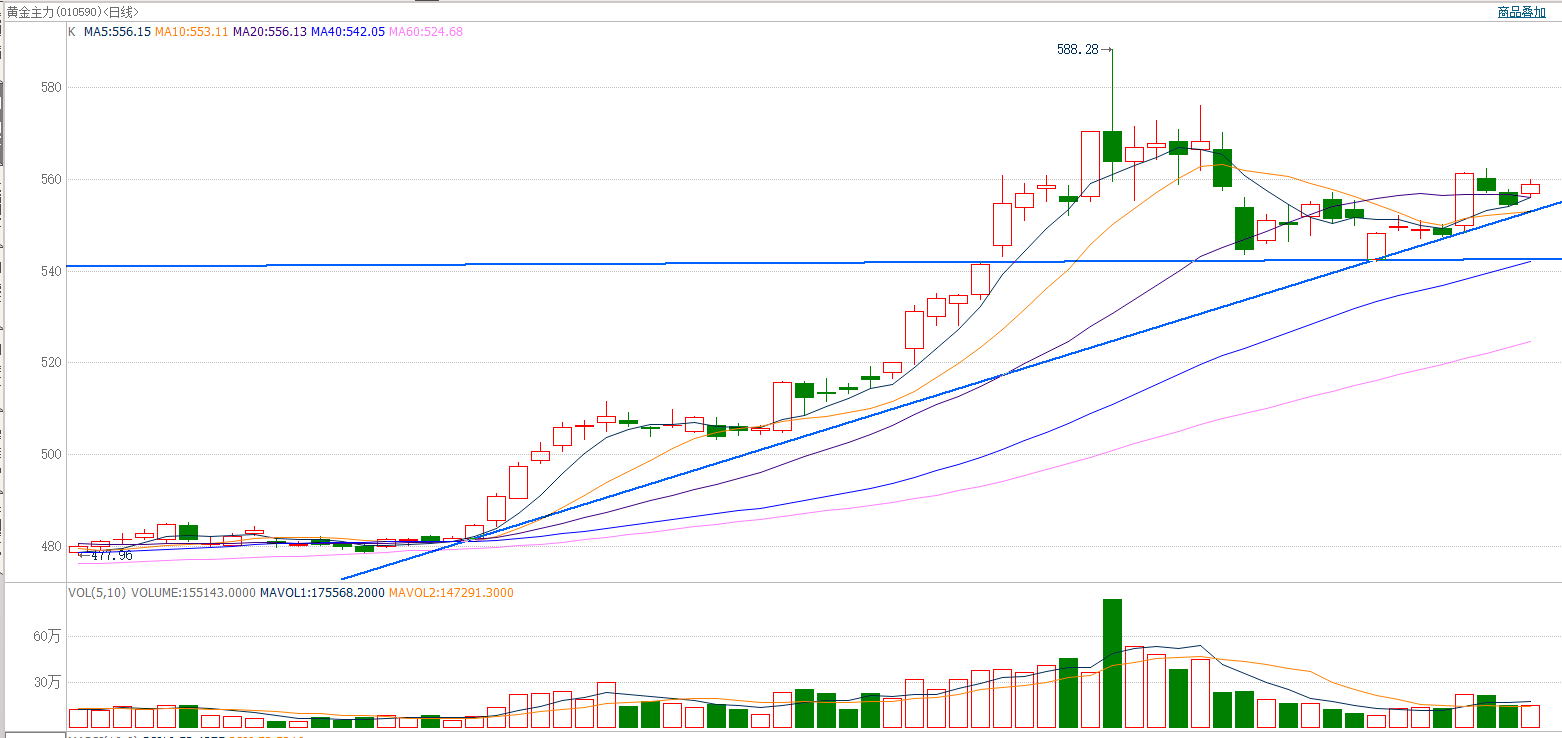Click the 60万 volume axis label
The height and width of the screenshot is (738, 1562).
[x=48, y=636]
